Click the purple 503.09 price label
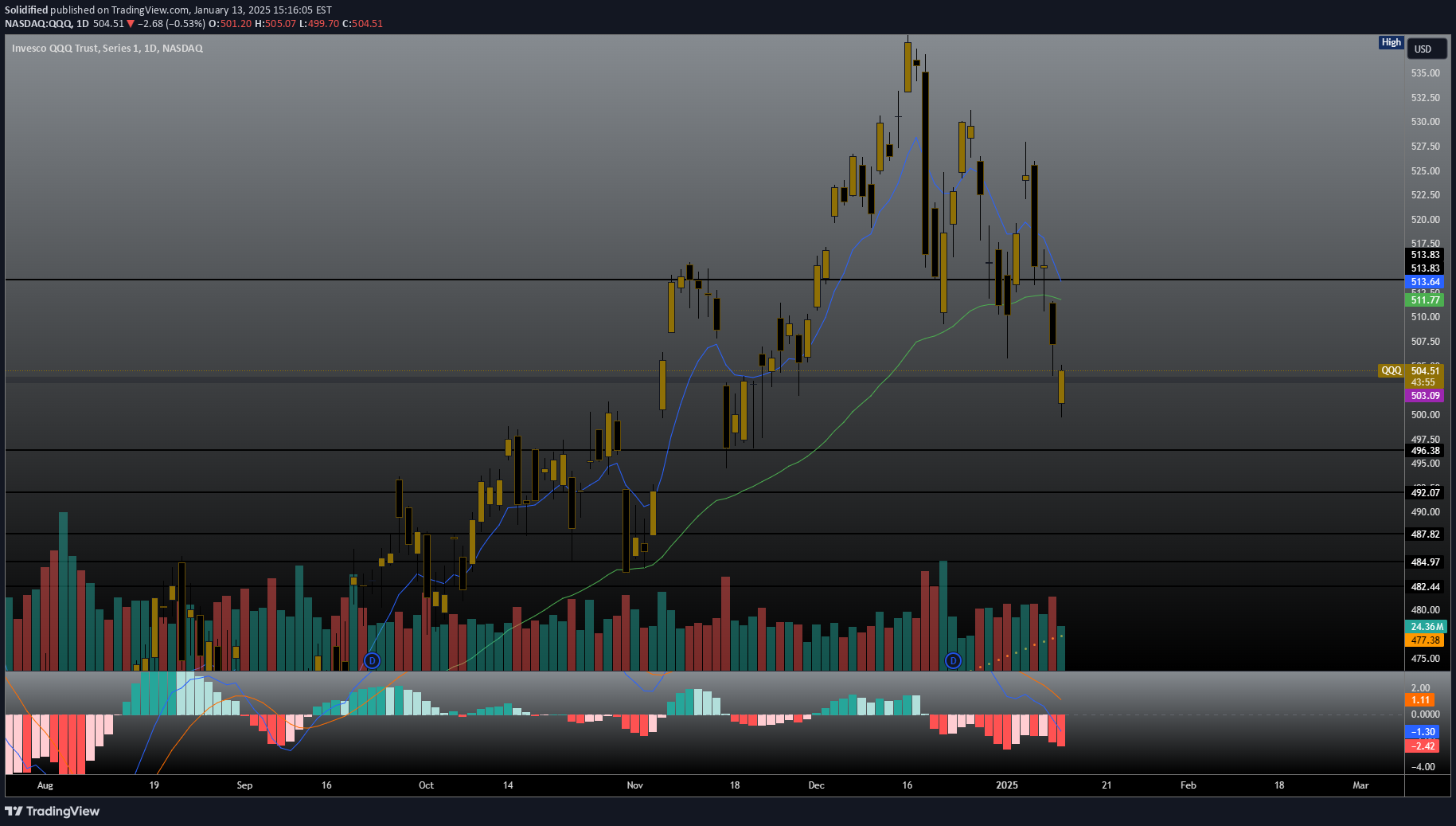The width and height of the screenshot is (1456, 826). click(1425, 396)
